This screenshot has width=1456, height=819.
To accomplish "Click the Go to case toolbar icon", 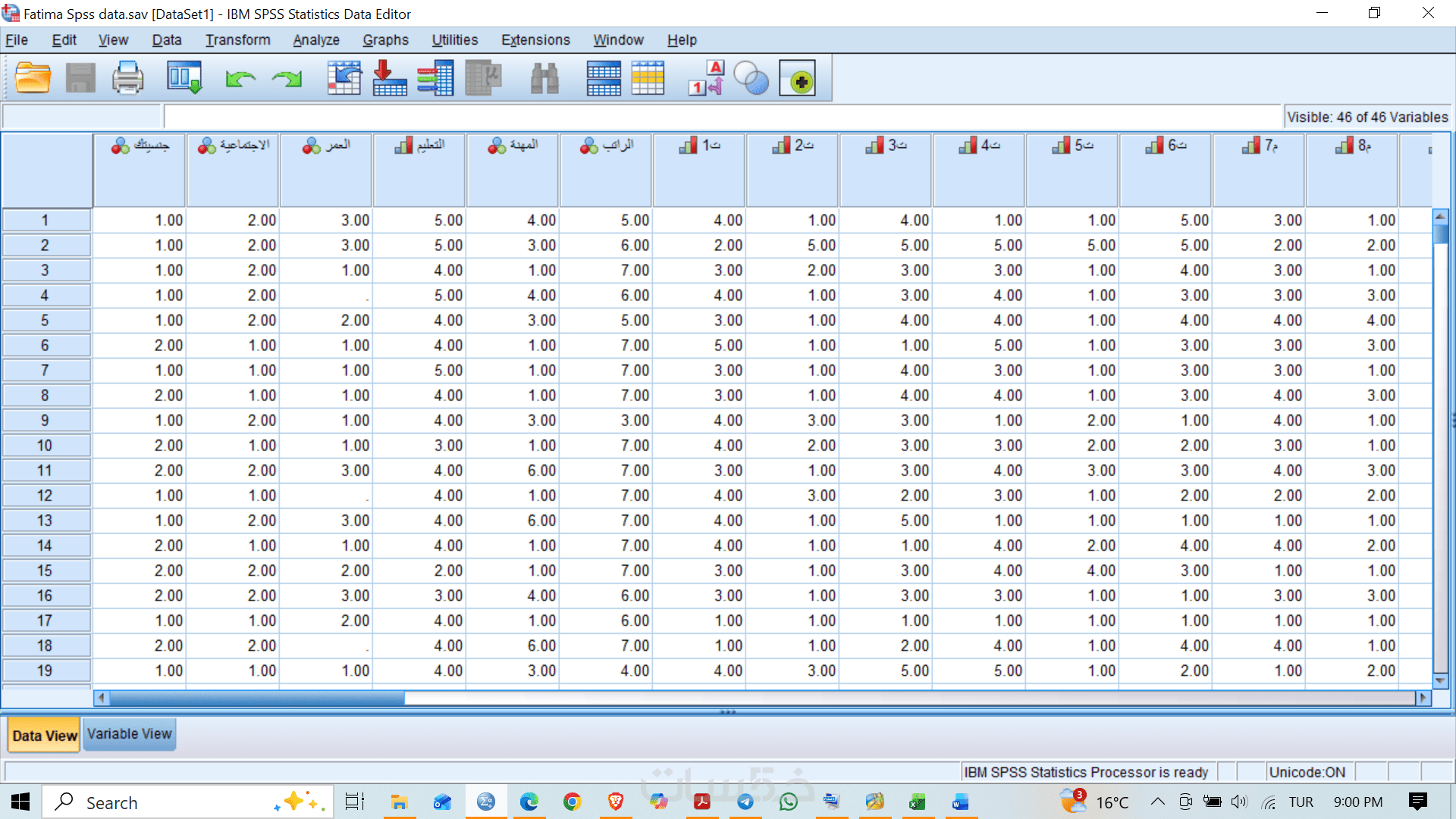I will 344,78.
